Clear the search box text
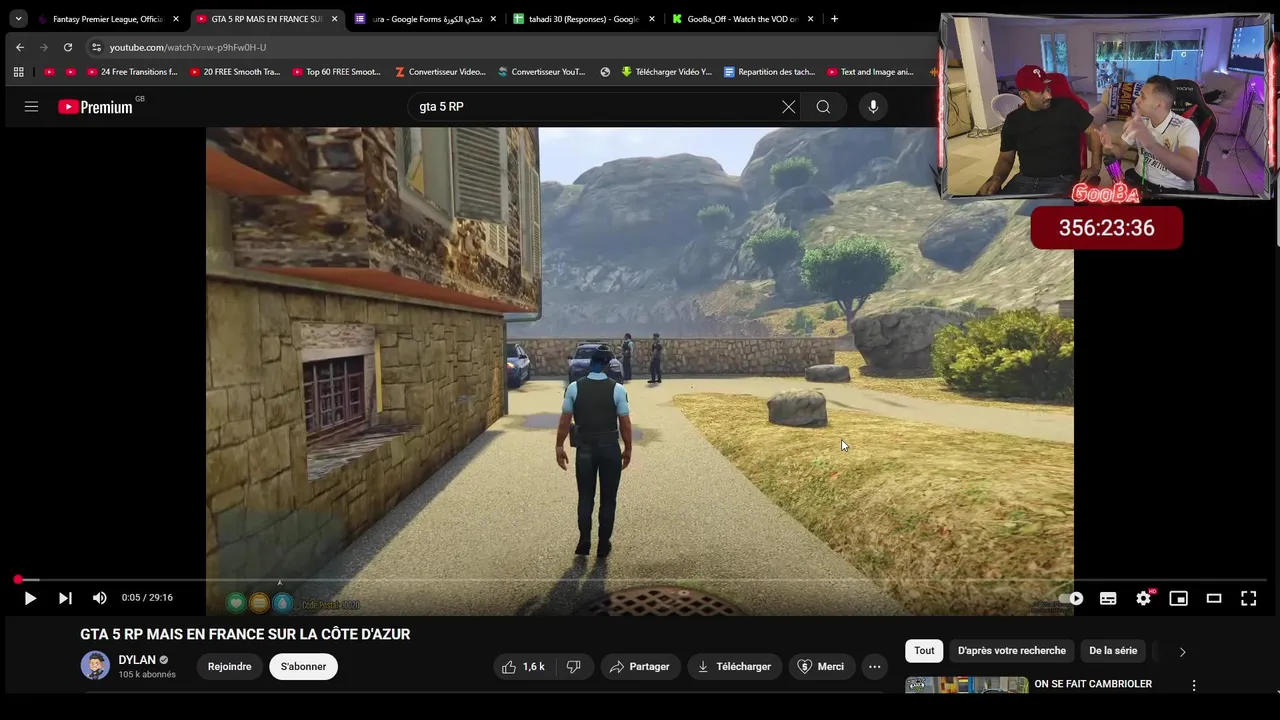 coord(788,107)
